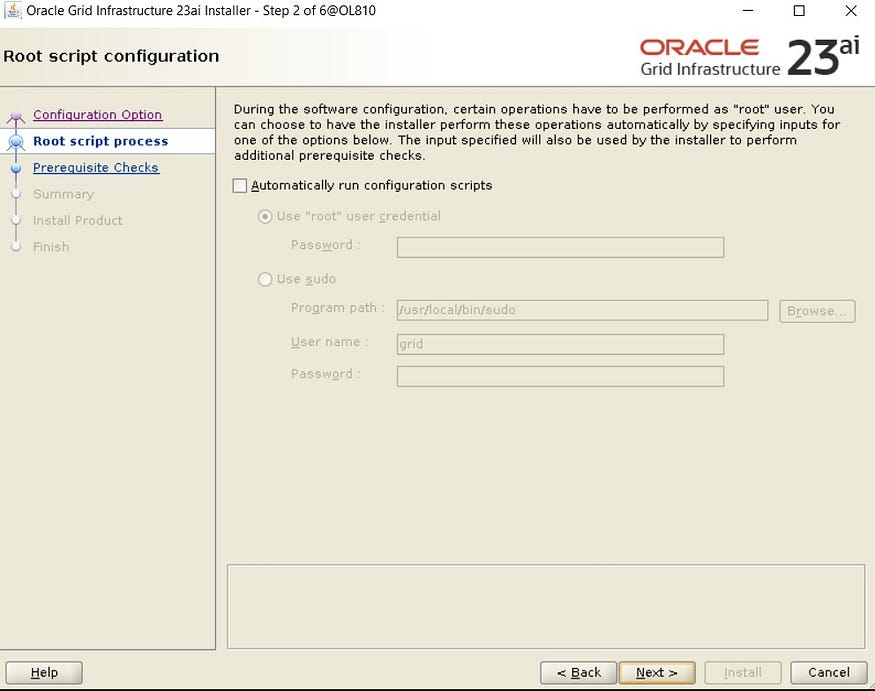Click the sudo User name field
The image size is (875, 691).
[560, 344]
